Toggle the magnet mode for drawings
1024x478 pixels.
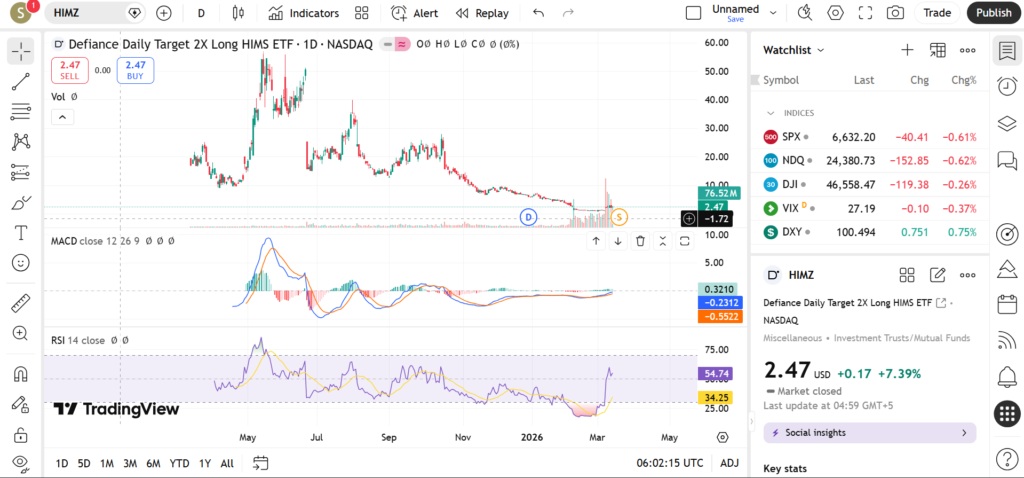[20, 375]
